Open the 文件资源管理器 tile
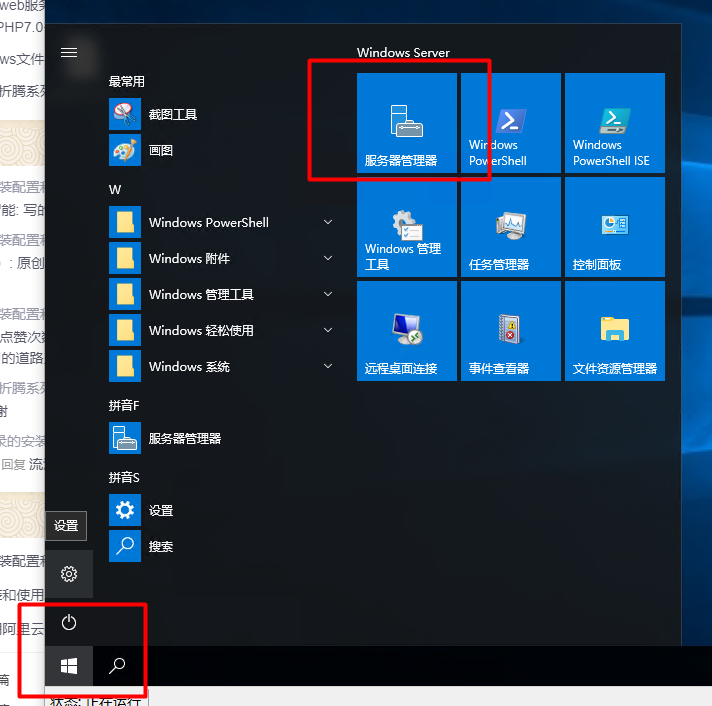The width and height of the screenshot is (712, 706). click(615, 331)
